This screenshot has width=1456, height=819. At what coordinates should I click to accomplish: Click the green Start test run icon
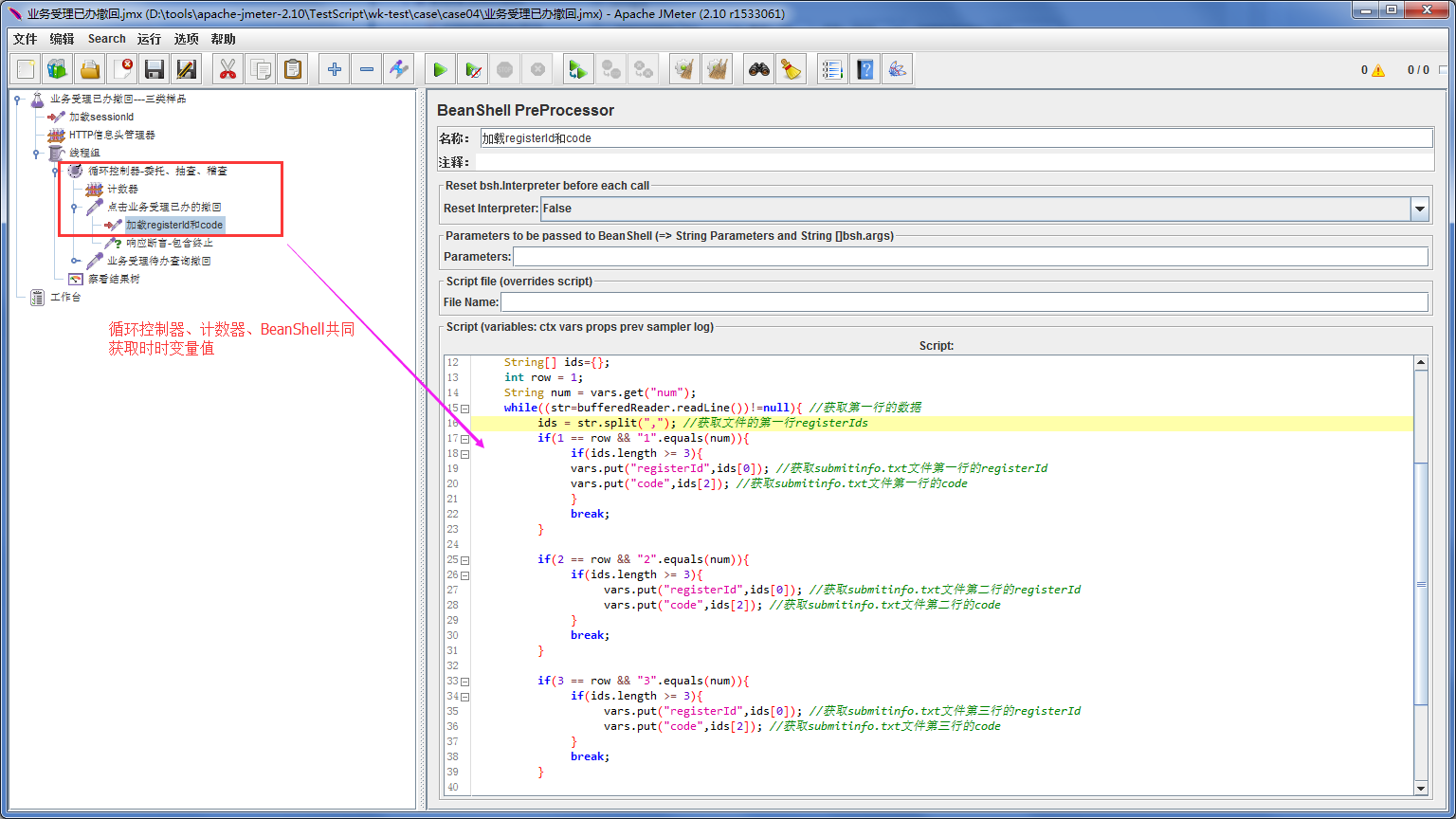pos(440,69)
